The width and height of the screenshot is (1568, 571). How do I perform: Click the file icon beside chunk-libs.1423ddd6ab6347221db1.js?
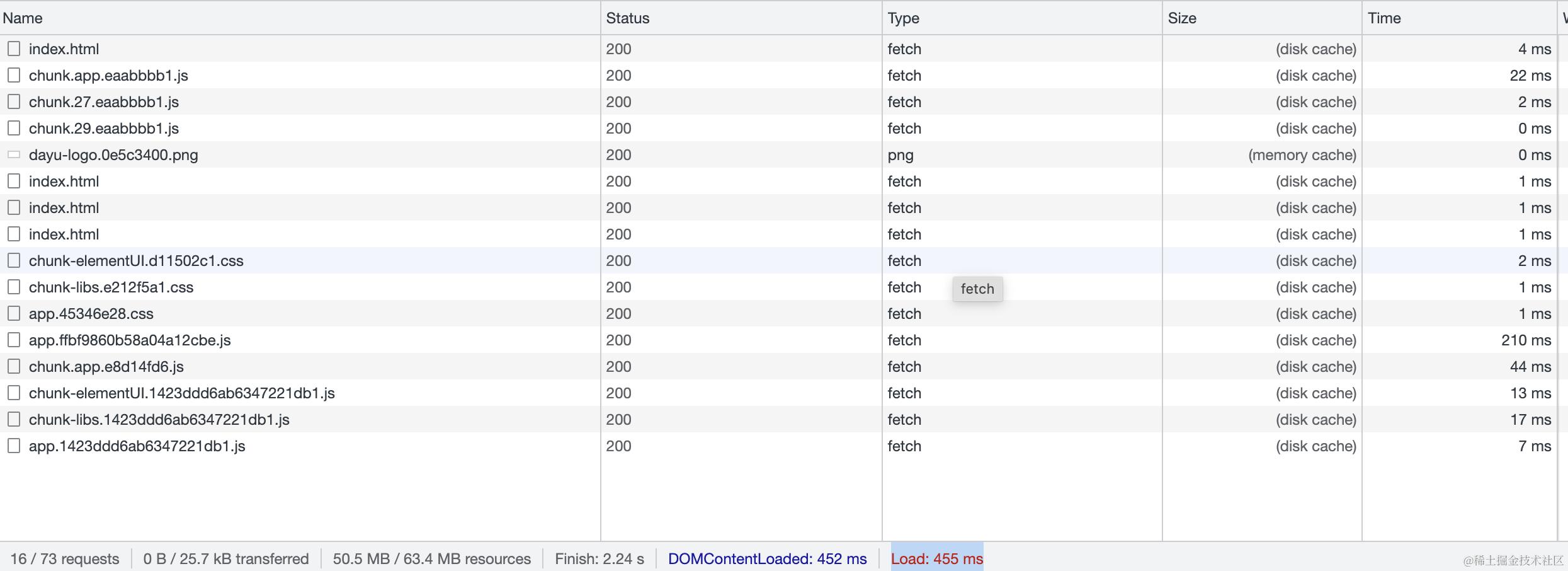(x=14, y=420)
